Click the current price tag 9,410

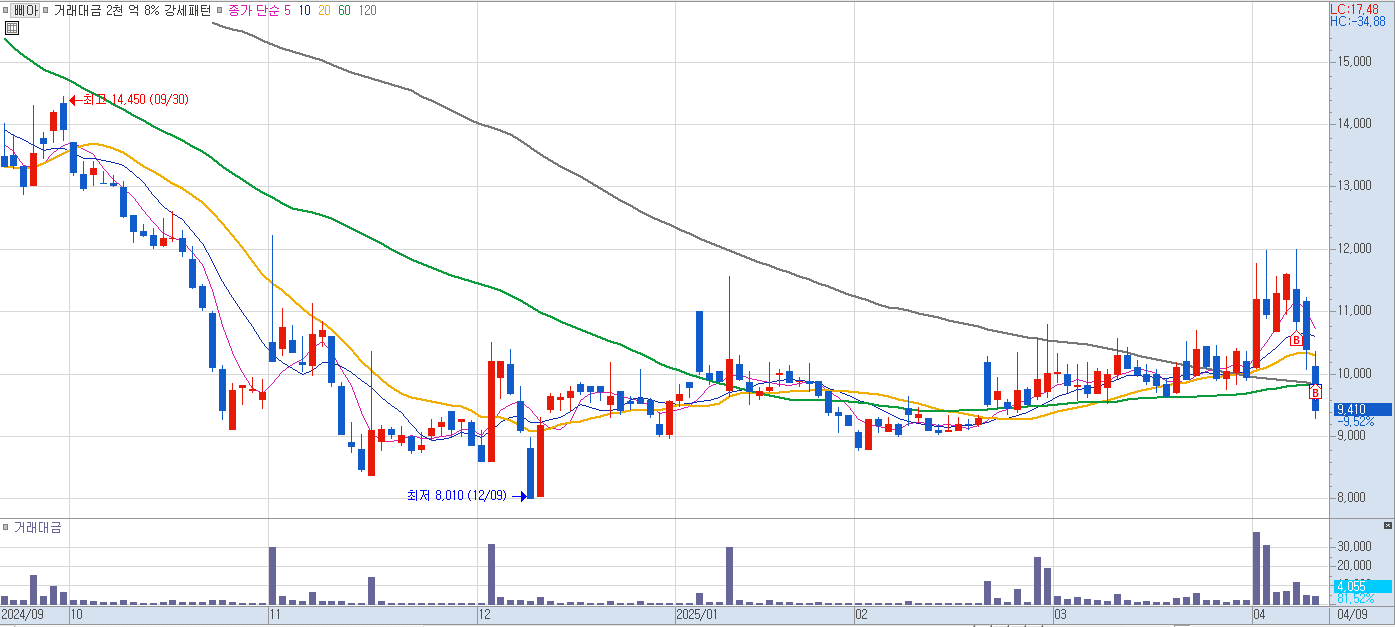1361,409
